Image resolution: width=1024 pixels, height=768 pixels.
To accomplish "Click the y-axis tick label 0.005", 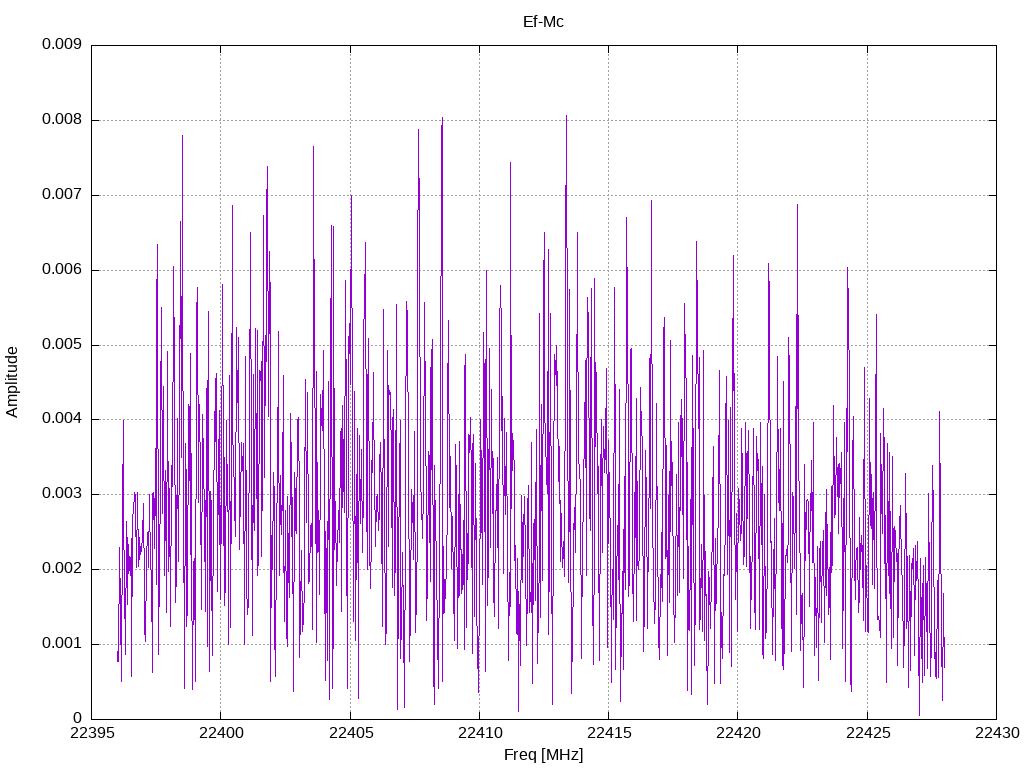I will point(62,344).
